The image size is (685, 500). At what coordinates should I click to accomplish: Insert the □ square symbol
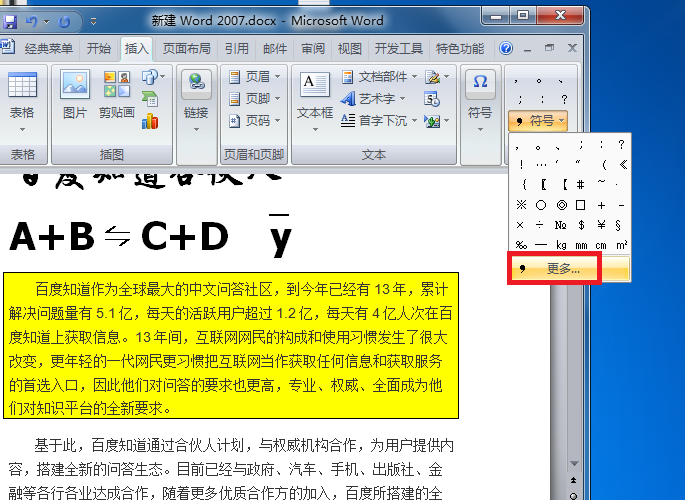[x=581, y=205]
